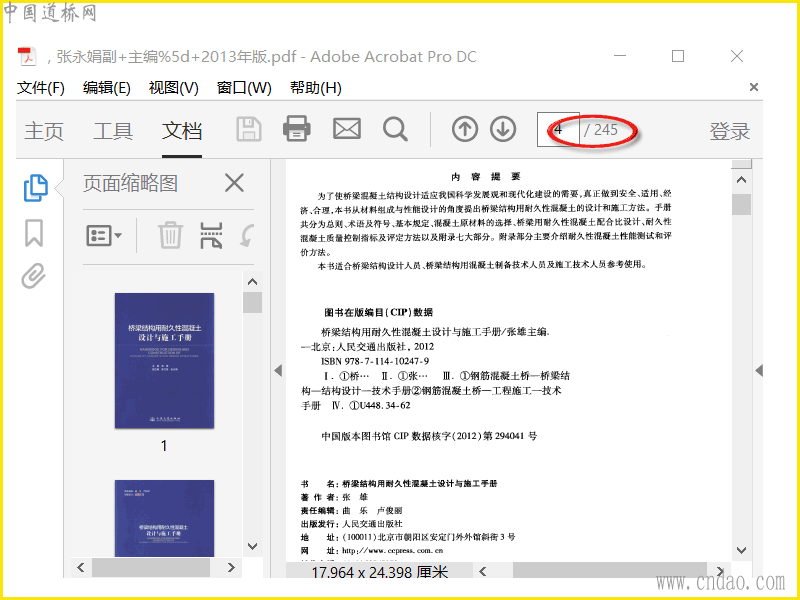800x600 pixels.
Task: Select the second page thumbnail
Action: pyautogui.click(x=164, y=518)
